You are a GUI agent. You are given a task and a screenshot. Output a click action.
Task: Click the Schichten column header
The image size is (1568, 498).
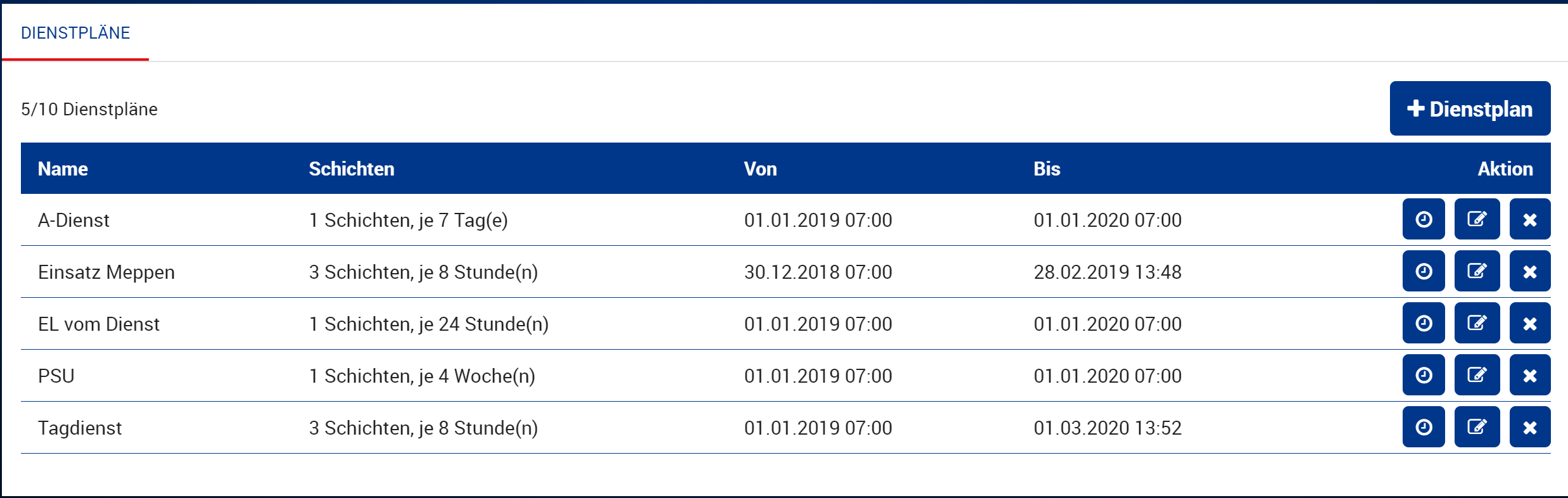352,169
